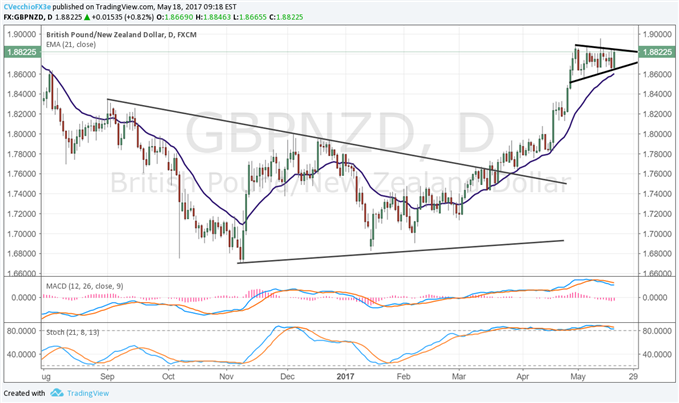The width and height of the screenshot is (679, 403).
Task: Click the Feb label on time axis
Action: [403, 377]
